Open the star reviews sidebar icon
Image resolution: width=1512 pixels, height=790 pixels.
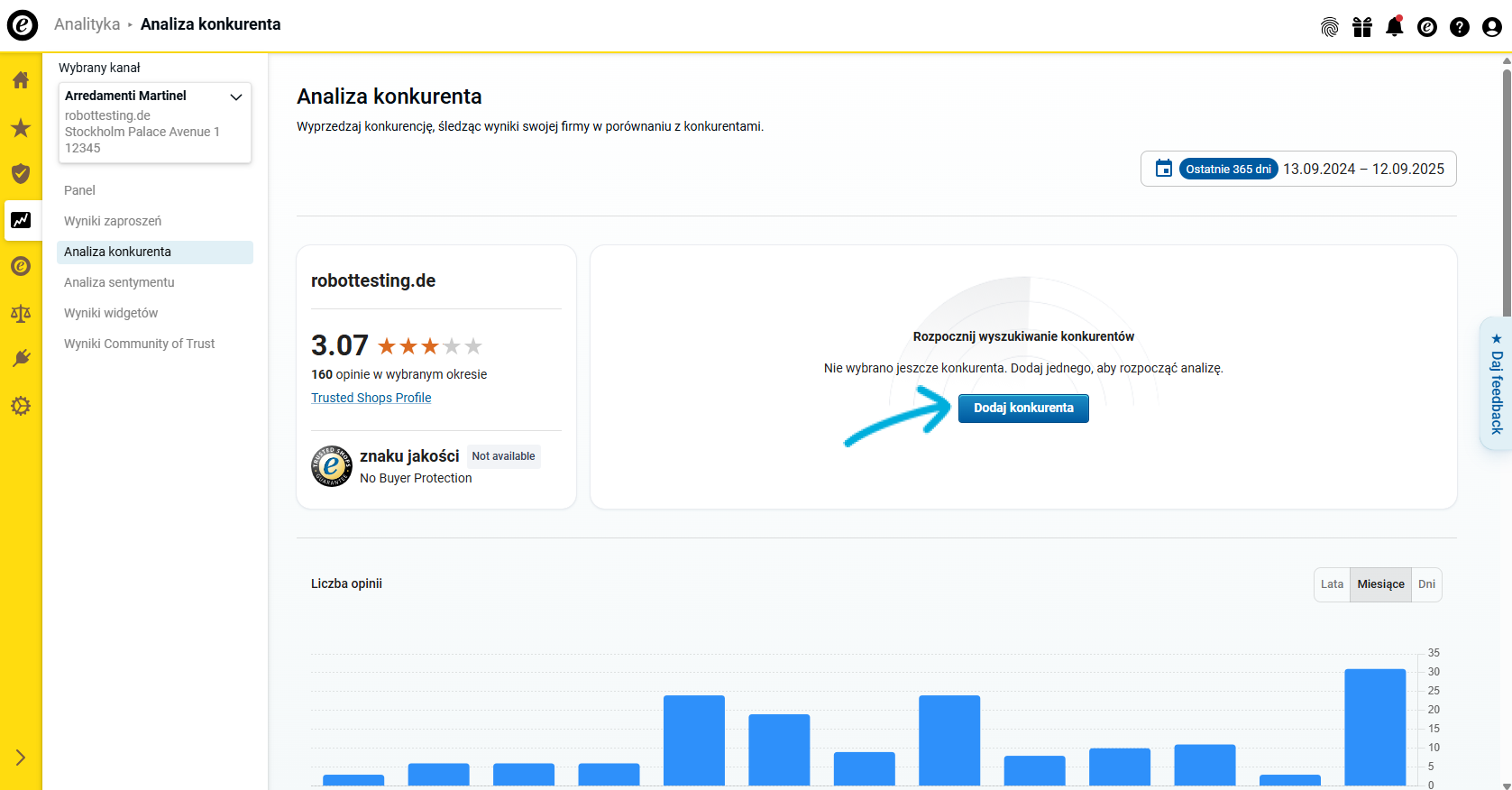pyautogui.click(x=21, y=128)
